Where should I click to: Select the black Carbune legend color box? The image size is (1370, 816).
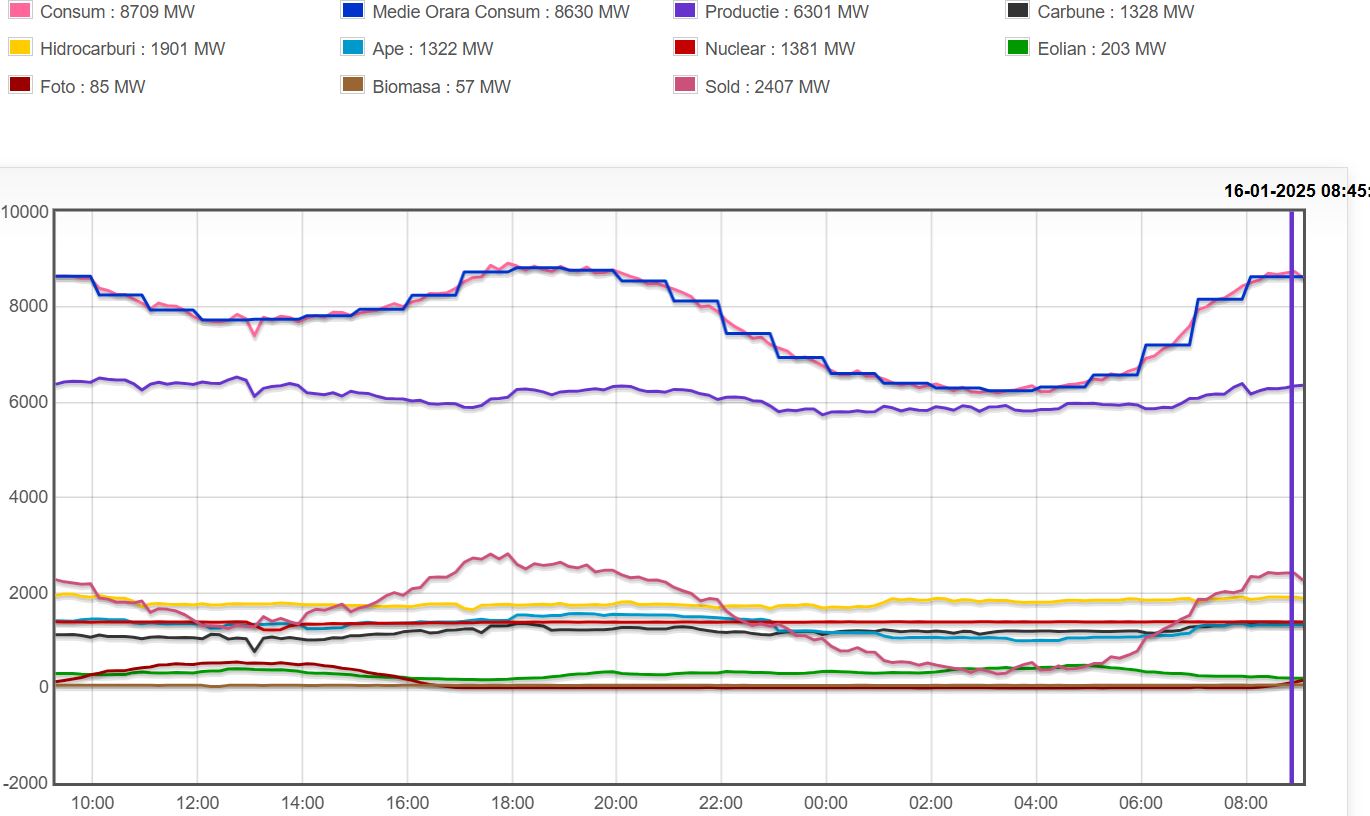tap(1018, 11)
